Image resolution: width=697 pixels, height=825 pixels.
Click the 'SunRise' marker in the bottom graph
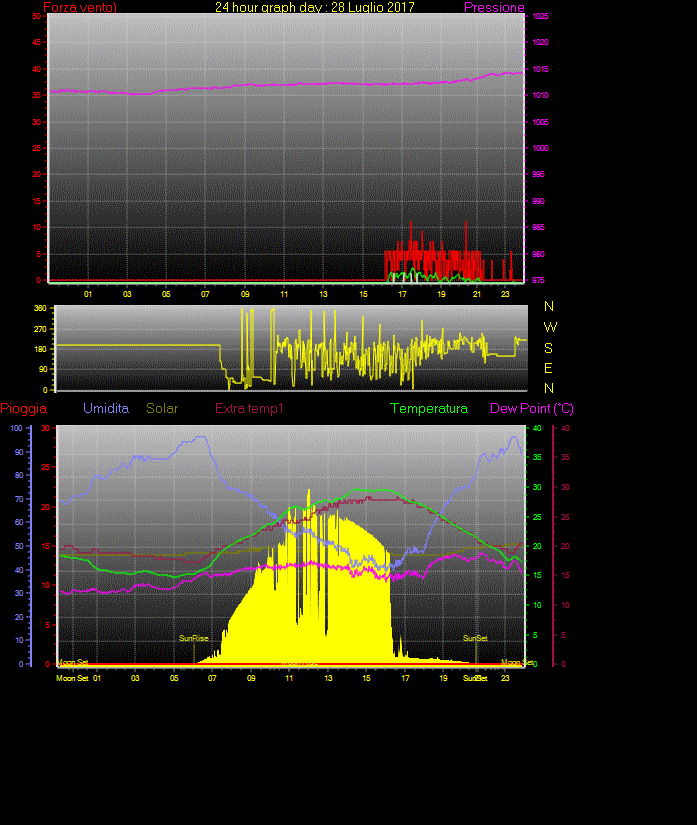pos(194,638)
